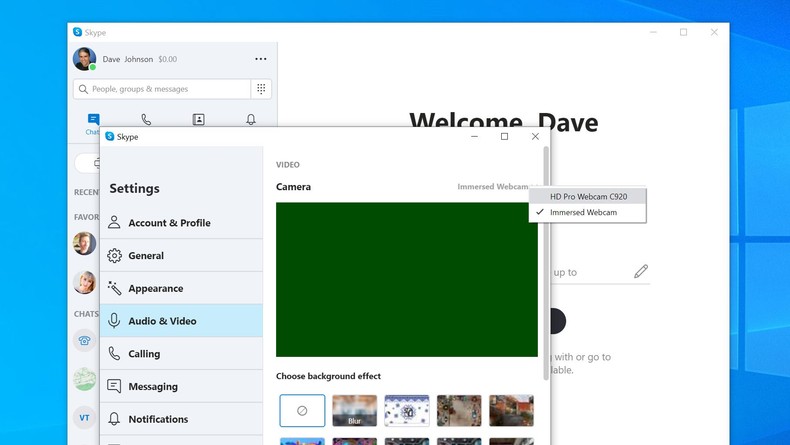Open the Notifications bell tab icon

coord(251,120)
